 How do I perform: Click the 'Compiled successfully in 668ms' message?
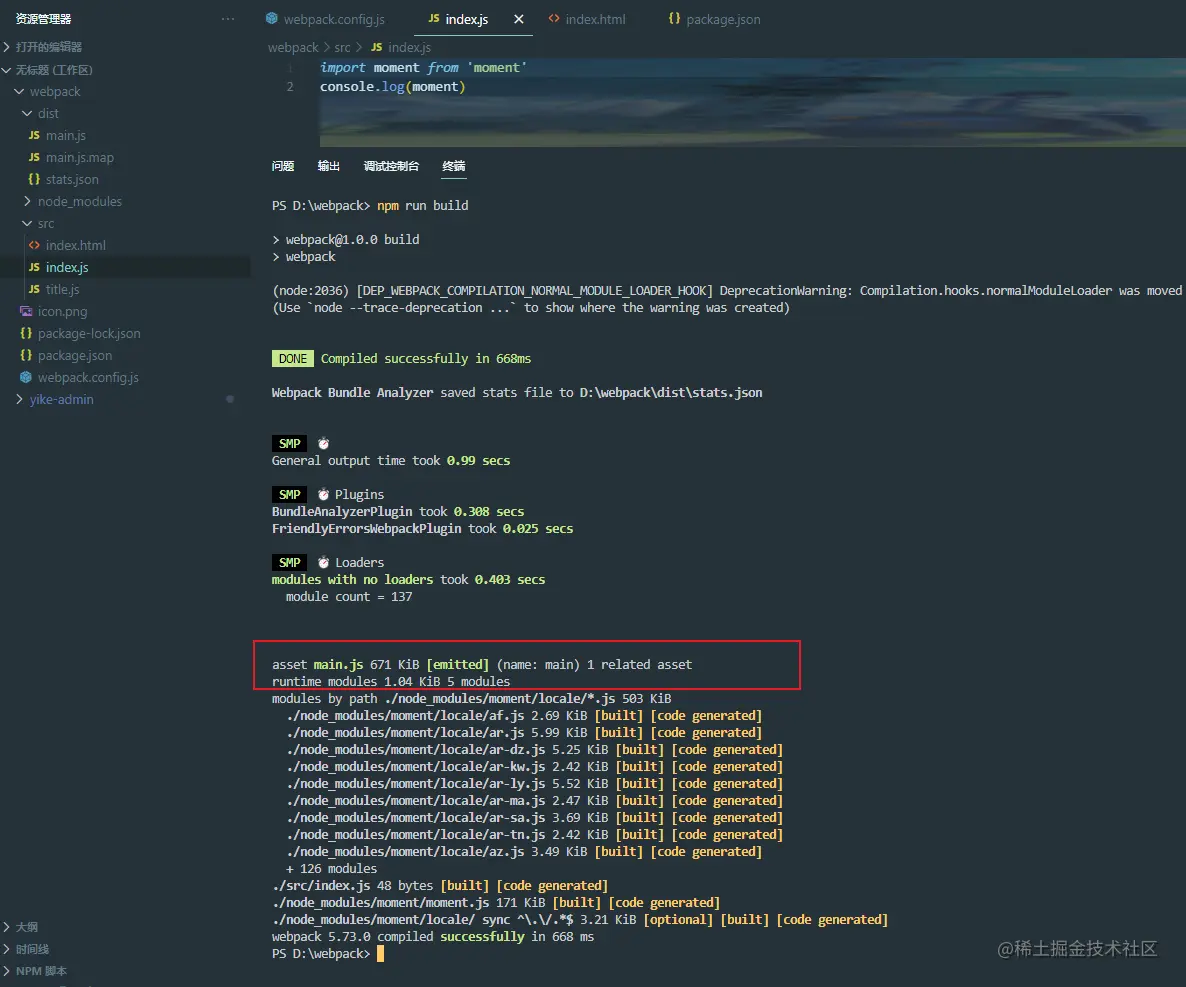(425, 358)
